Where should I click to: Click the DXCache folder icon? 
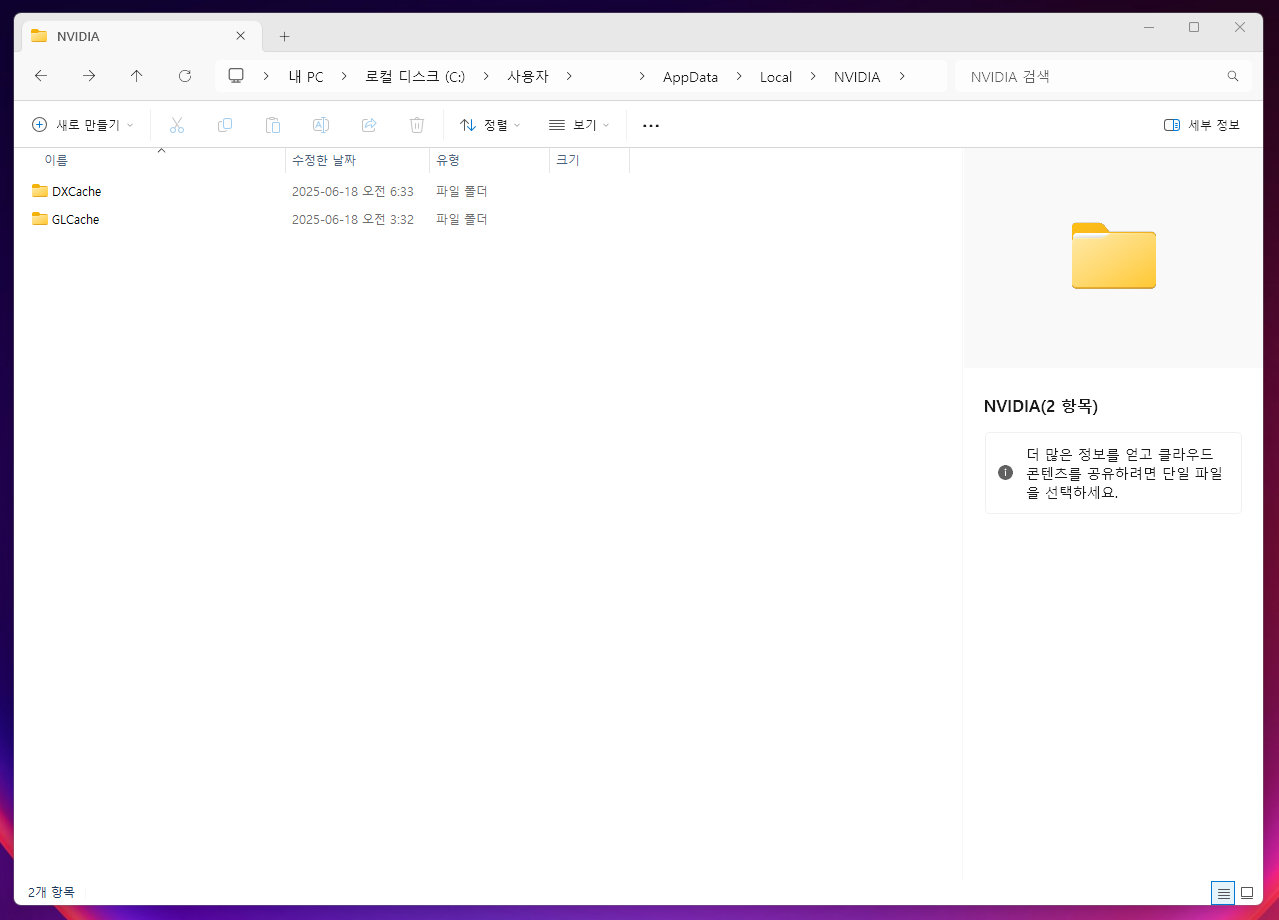[x=40, y=191]
